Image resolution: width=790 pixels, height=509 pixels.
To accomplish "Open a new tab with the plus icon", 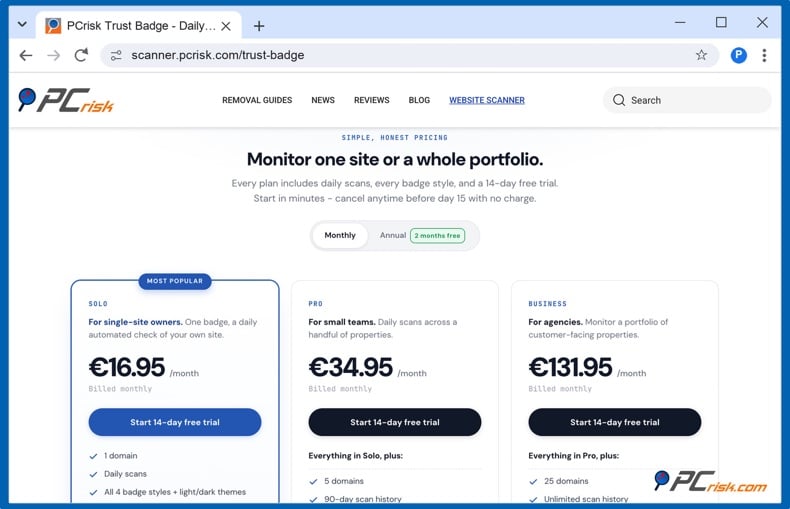I will tap(259, 26).
